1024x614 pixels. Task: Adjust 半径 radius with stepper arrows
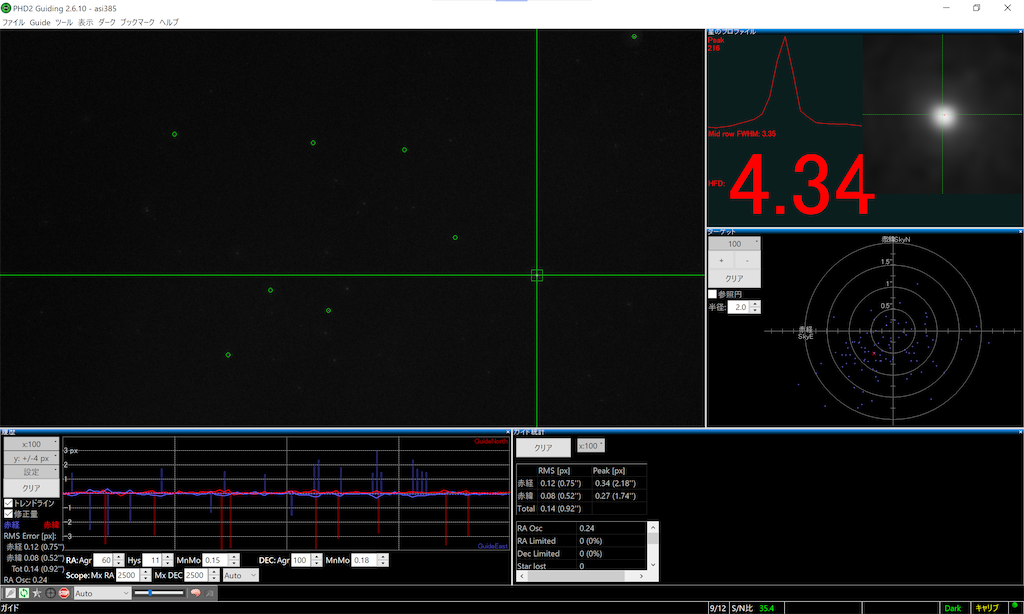[755, 307]
